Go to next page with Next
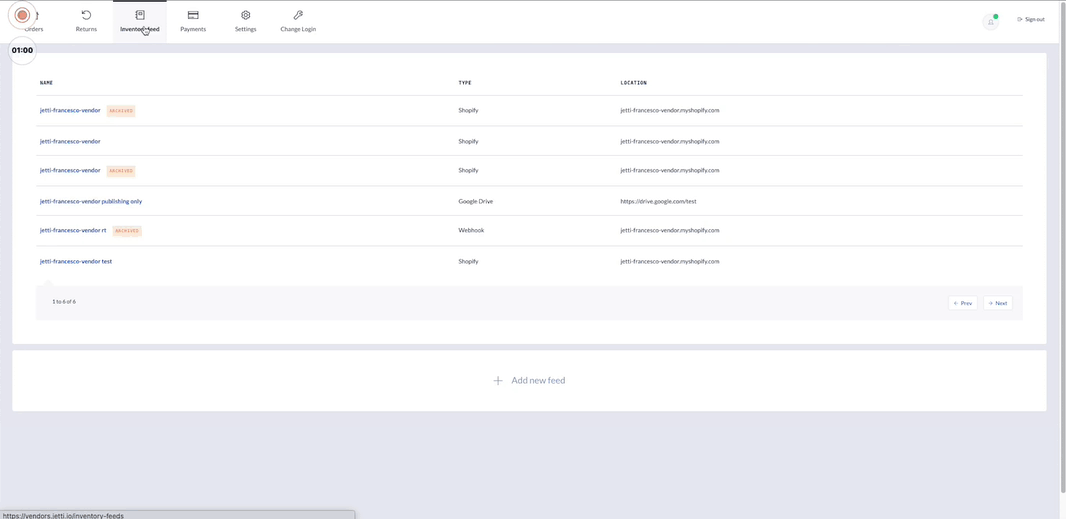The width and height of the screenshot is (1066, 519). [x=997, y=303]
